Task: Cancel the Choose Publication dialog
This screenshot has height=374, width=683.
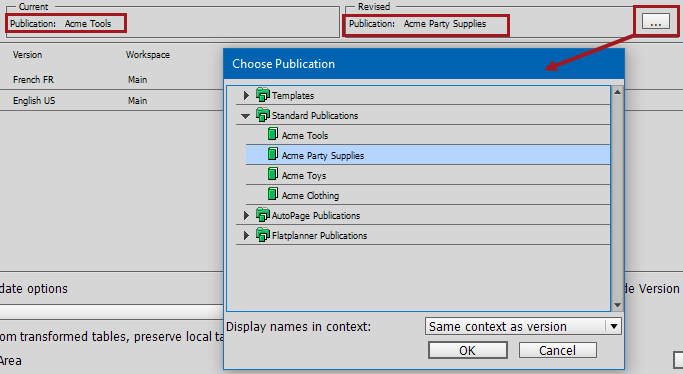Action: click(x=558, y=350)
